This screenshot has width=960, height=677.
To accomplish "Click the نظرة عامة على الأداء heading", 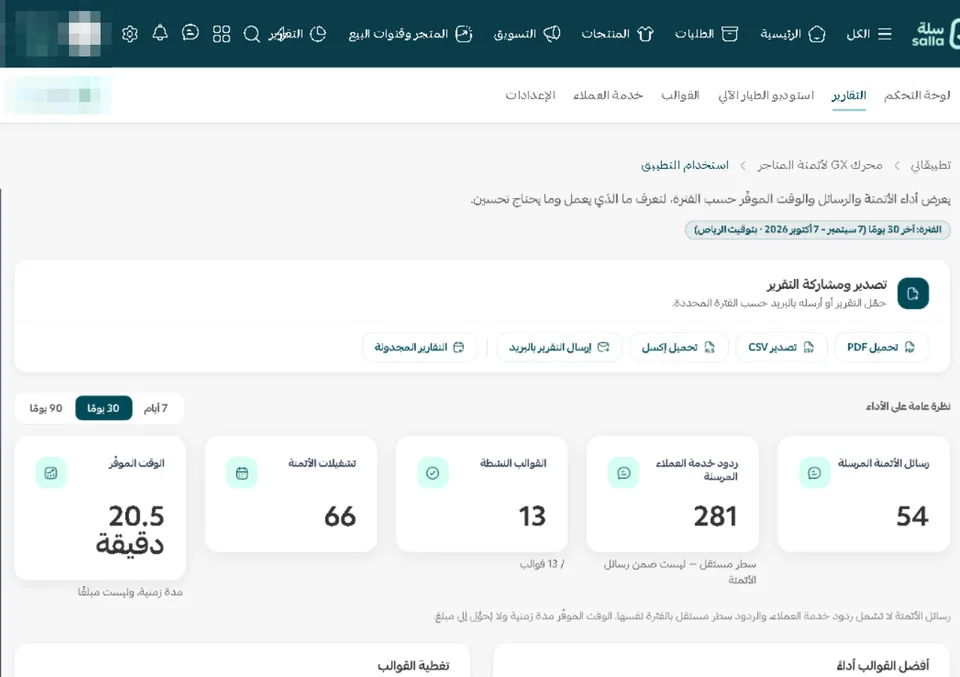I will tap(908, 406).
